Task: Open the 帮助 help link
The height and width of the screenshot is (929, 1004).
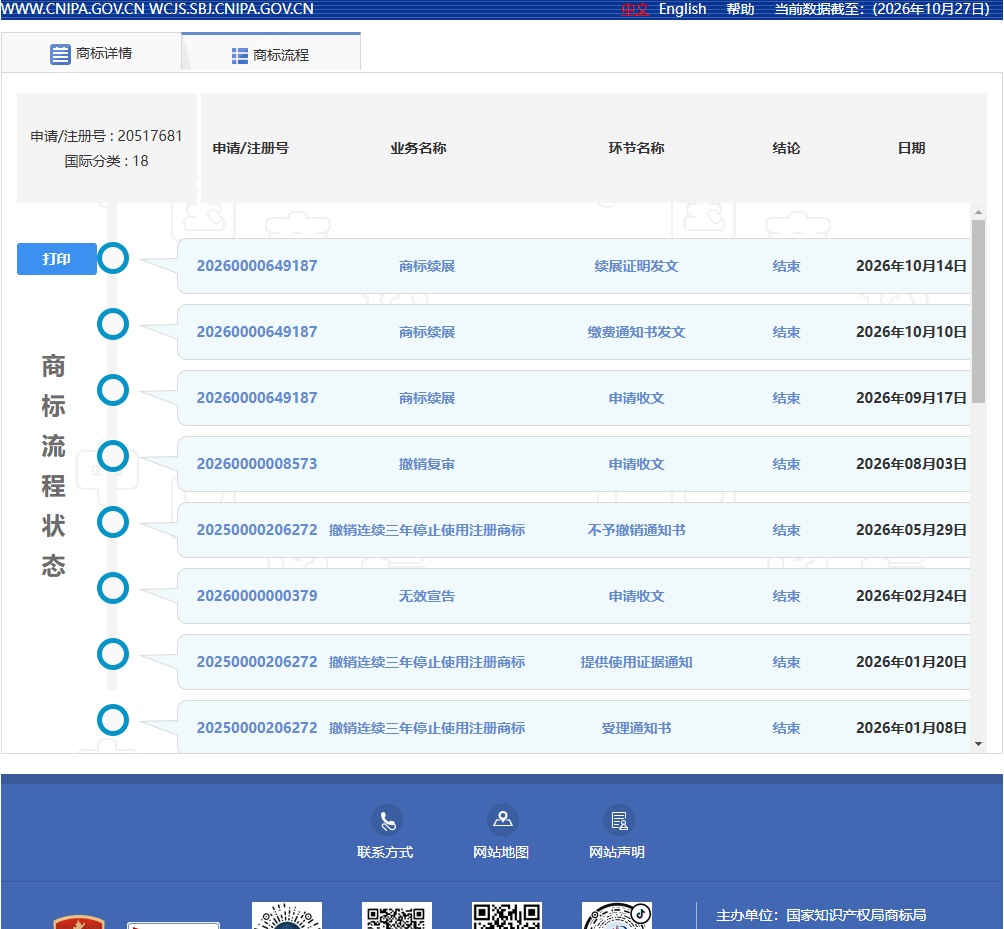Action: (x=740, y=9)
